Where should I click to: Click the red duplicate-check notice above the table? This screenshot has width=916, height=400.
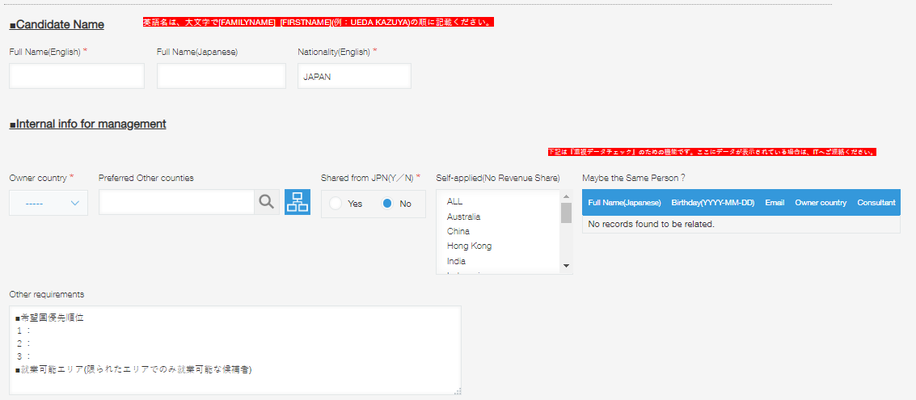click(712, 152)
